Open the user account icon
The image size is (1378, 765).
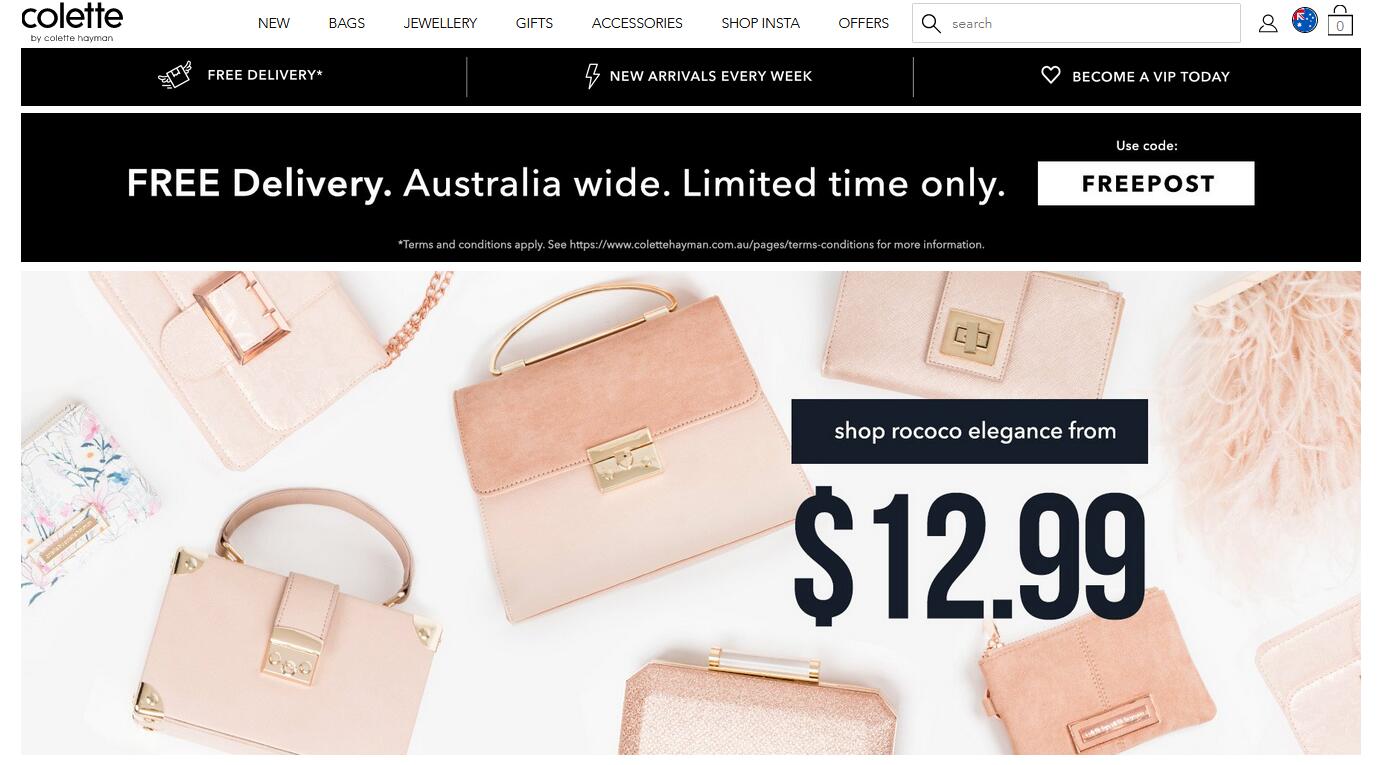[1268, 23]
